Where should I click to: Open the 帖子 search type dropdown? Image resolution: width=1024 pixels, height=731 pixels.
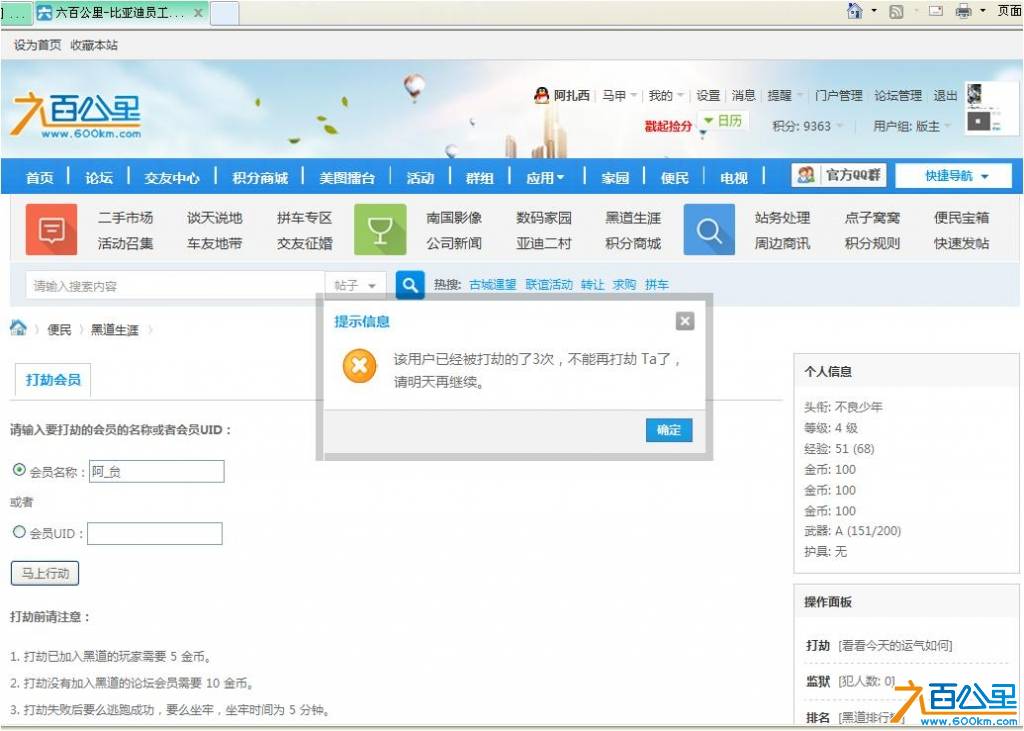coord(355,285)
